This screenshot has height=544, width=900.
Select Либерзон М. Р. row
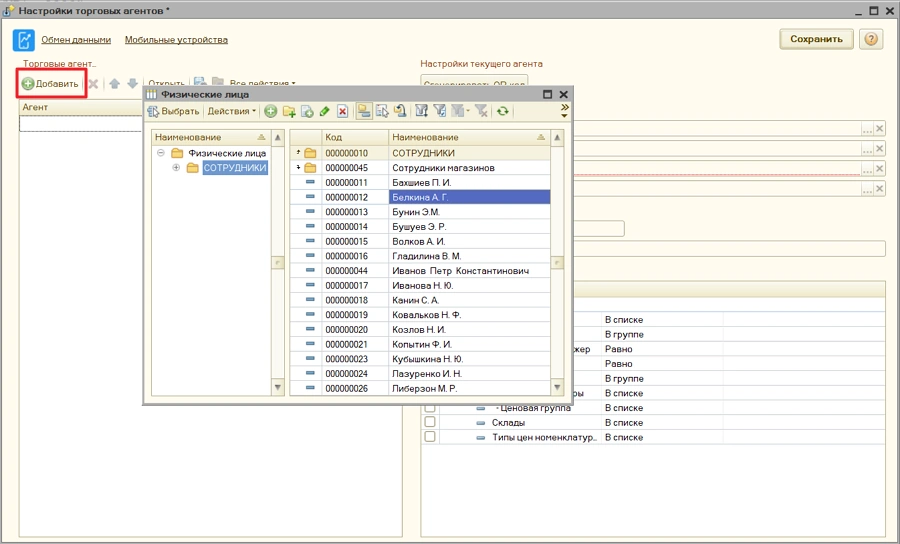tap(420, 388)
